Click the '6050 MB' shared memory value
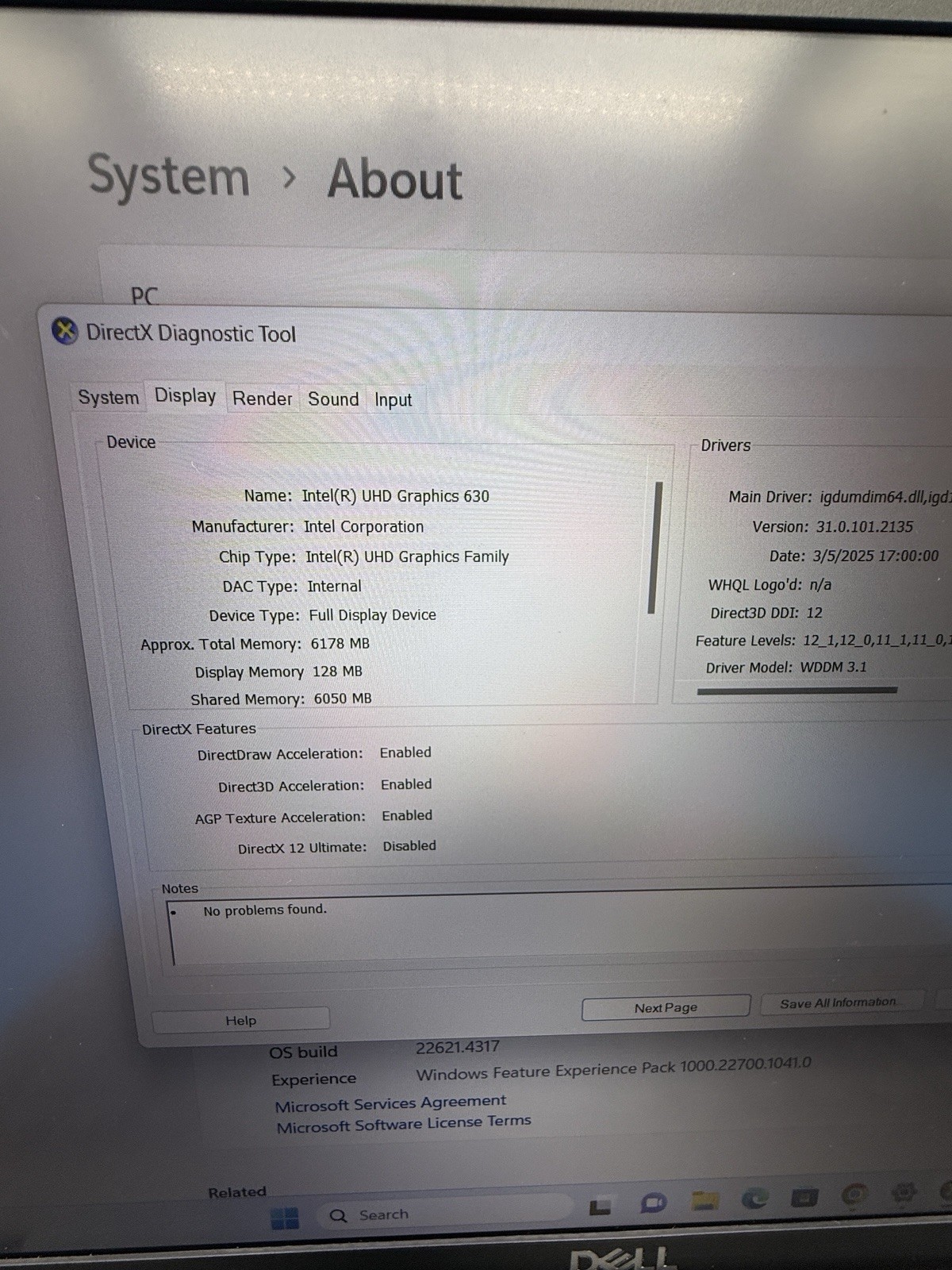952x1270 pixels. click(343, 698)
